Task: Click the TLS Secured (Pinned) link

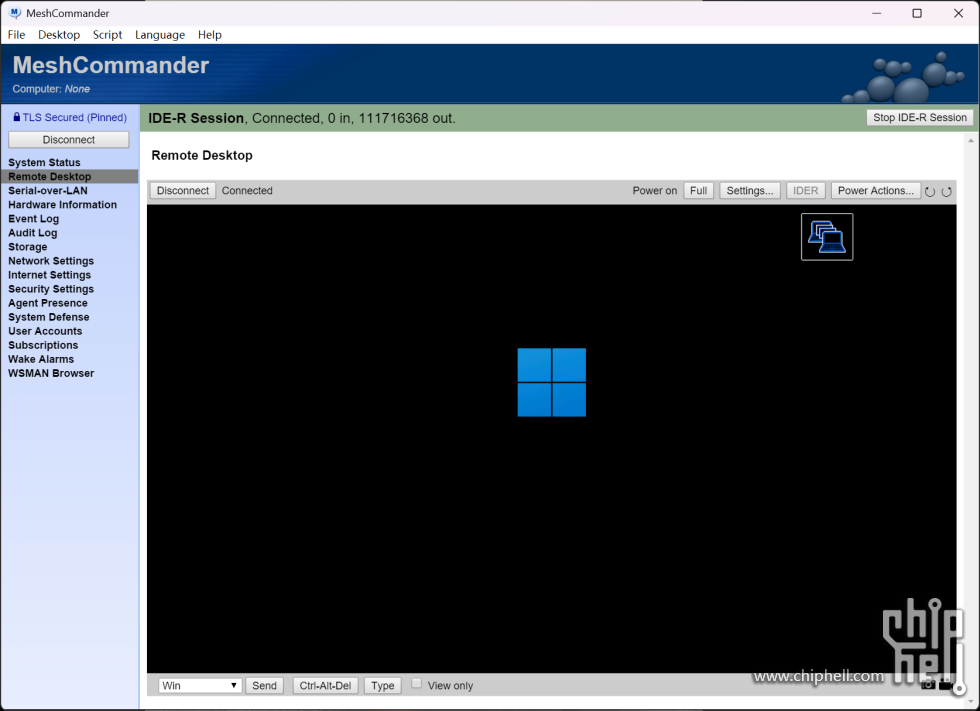Action: pyautogui.click(x=74, y=117)
